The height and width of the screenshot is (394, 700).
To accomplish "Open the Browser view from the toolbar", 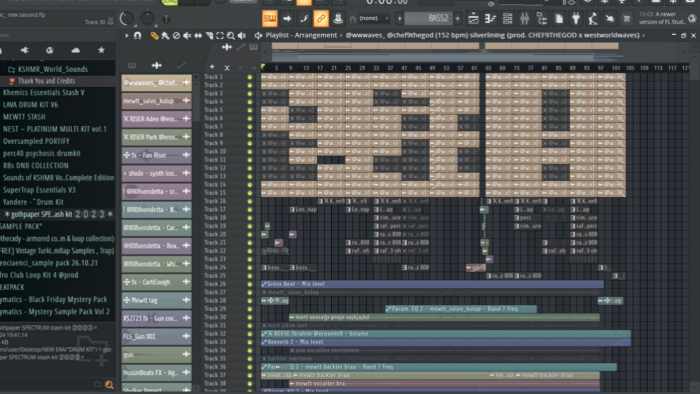I will (x=542, y=18).
